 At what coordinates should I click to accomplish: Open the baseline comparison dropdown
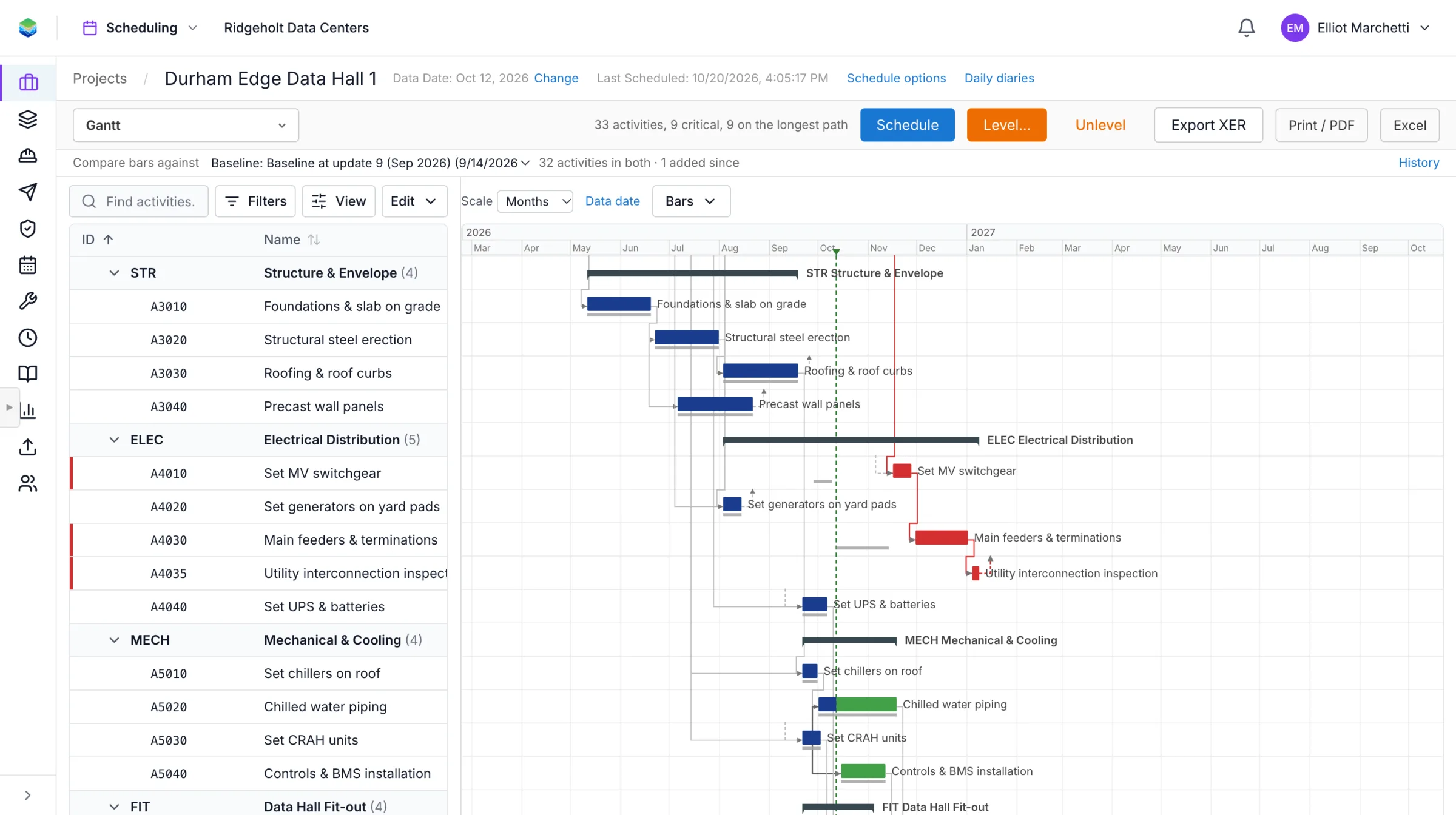click(x=370, y=163)
